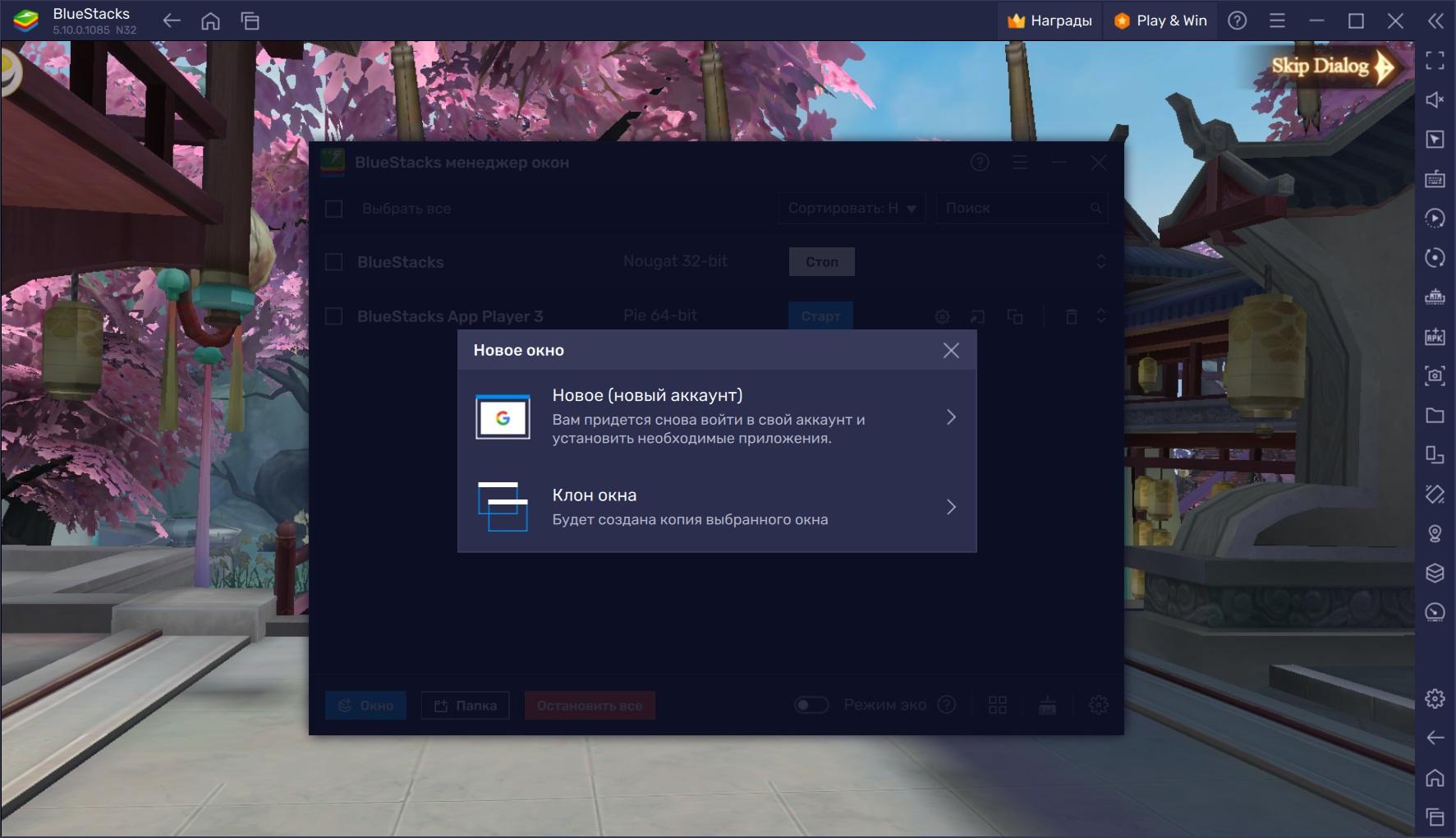
Task: Install APK from sidebar icon
Action: [x=1435, y=336]
